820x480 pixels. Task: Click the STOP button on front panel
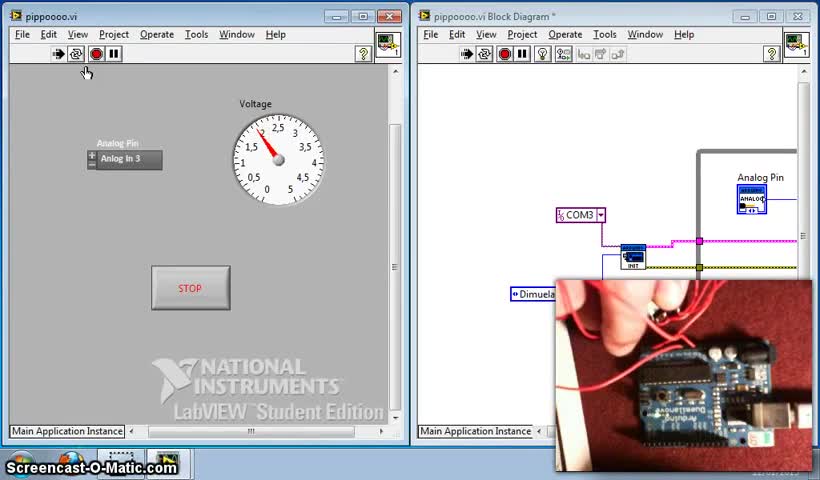click(190, 288)
